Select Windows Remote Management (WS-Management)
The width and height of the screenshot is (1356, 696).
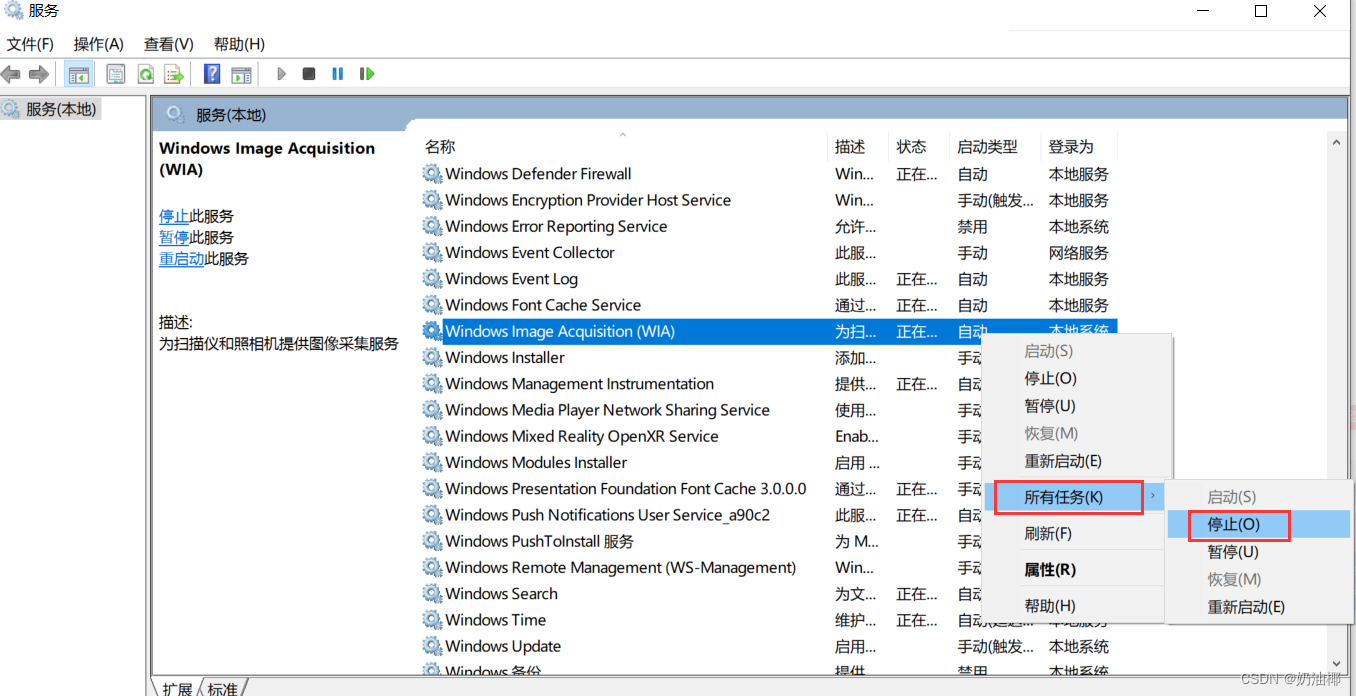click(x=620, y=567)
